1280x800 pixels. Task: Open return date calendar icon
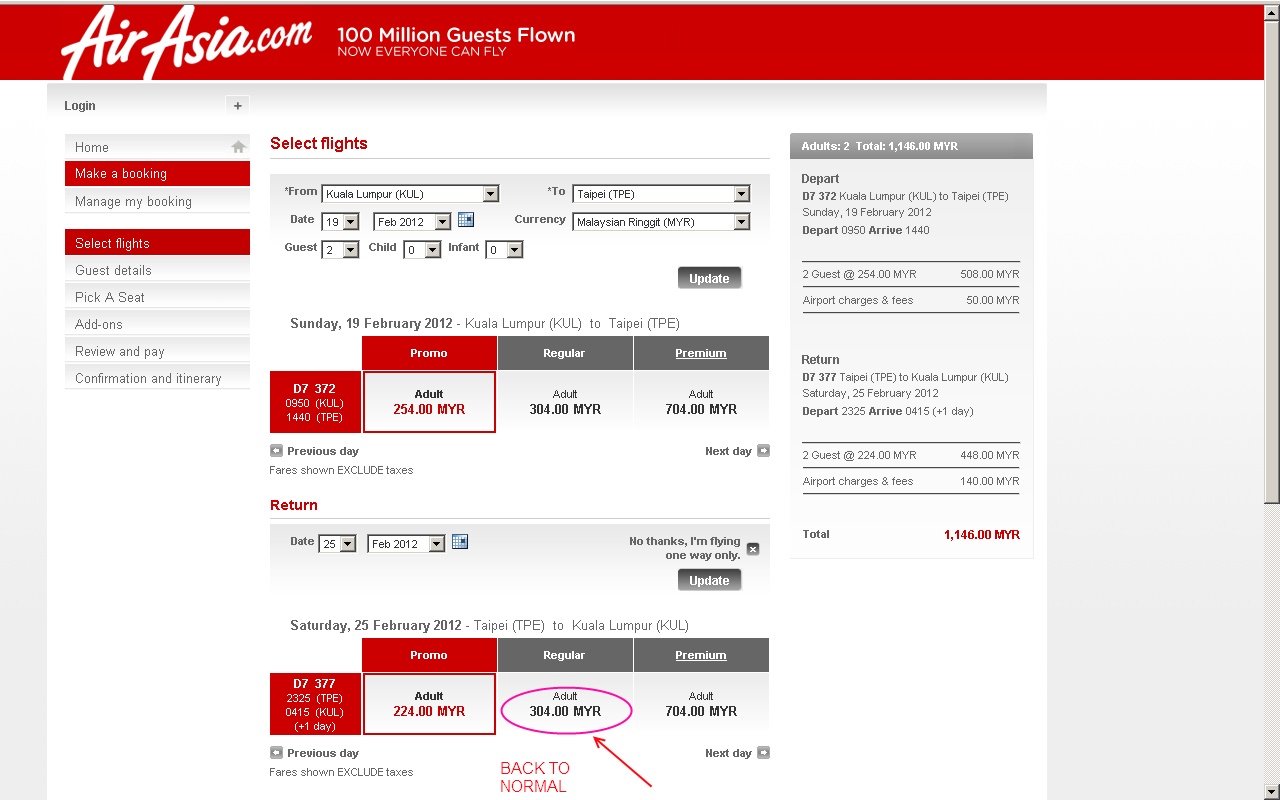coord(460,542)
